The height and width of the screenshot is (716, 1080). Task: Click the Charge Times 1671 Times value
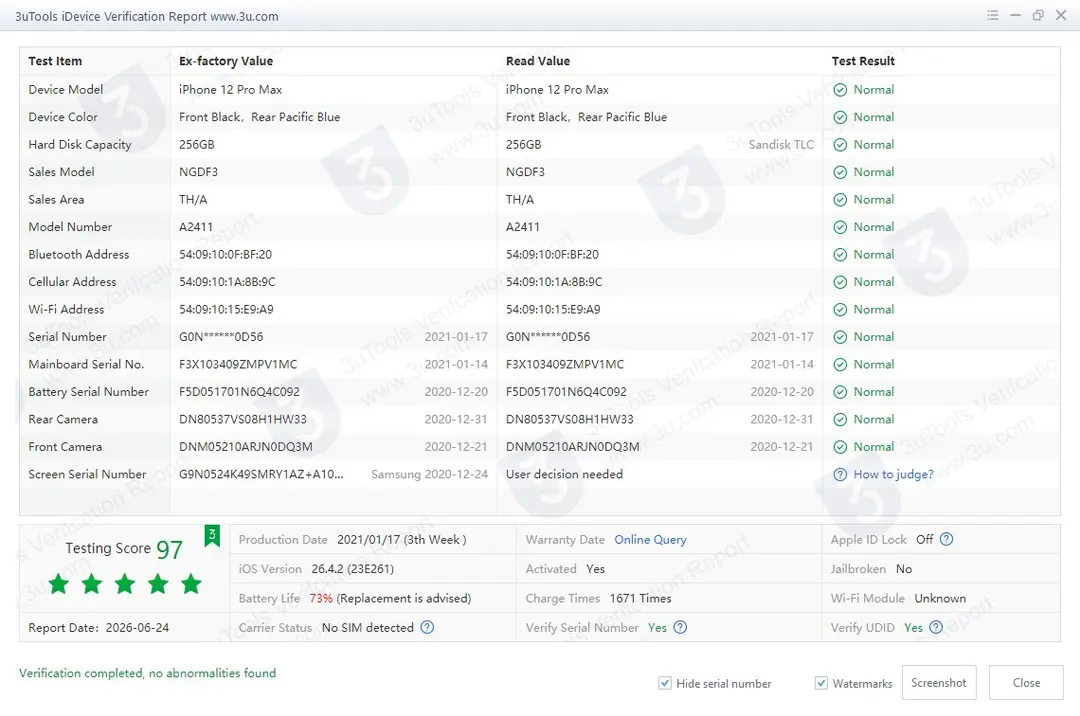pyautogui.click(x=641, y=598)
